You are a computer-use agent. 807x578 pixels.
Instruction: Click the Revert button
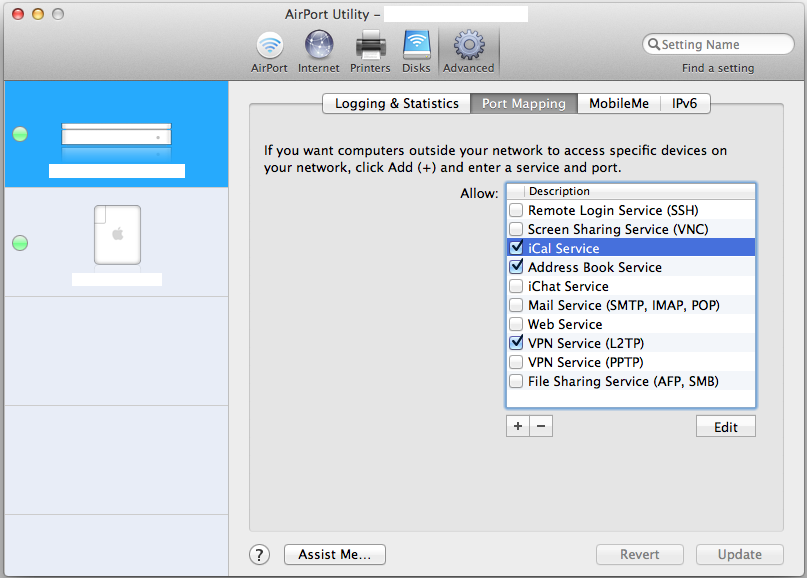640,554
